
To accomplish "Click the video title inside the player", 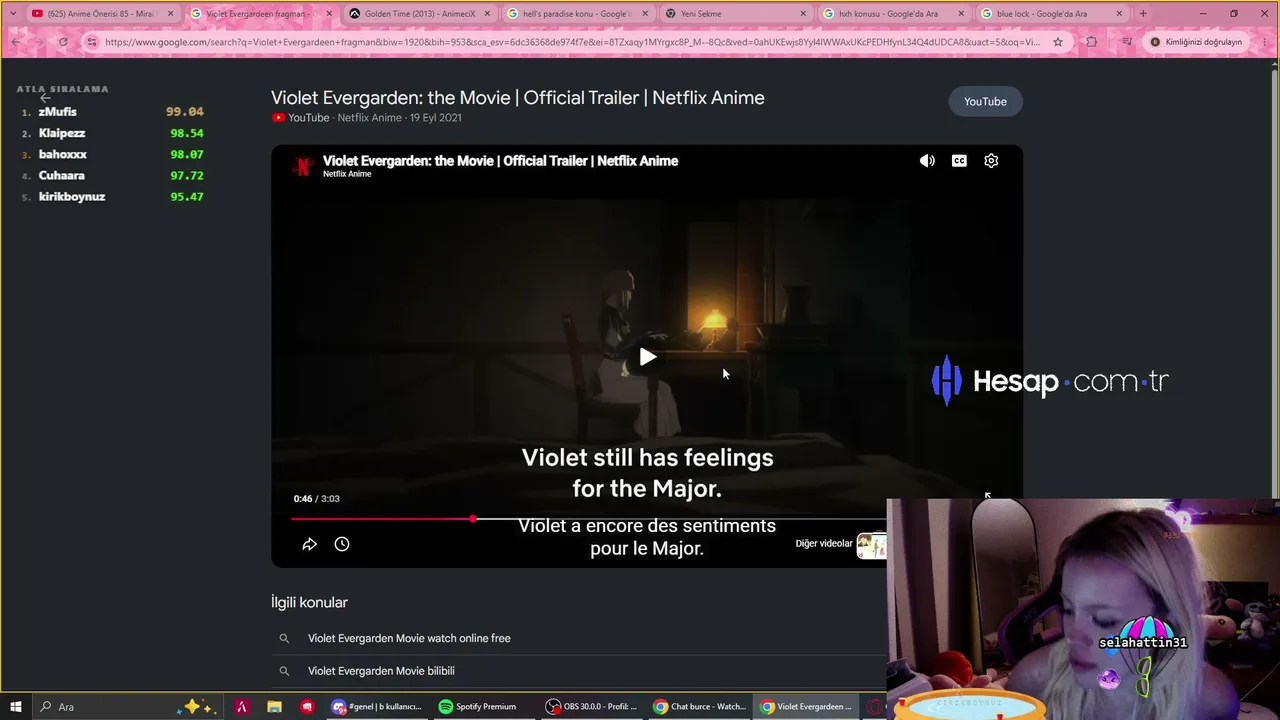I will click(500, 160).
